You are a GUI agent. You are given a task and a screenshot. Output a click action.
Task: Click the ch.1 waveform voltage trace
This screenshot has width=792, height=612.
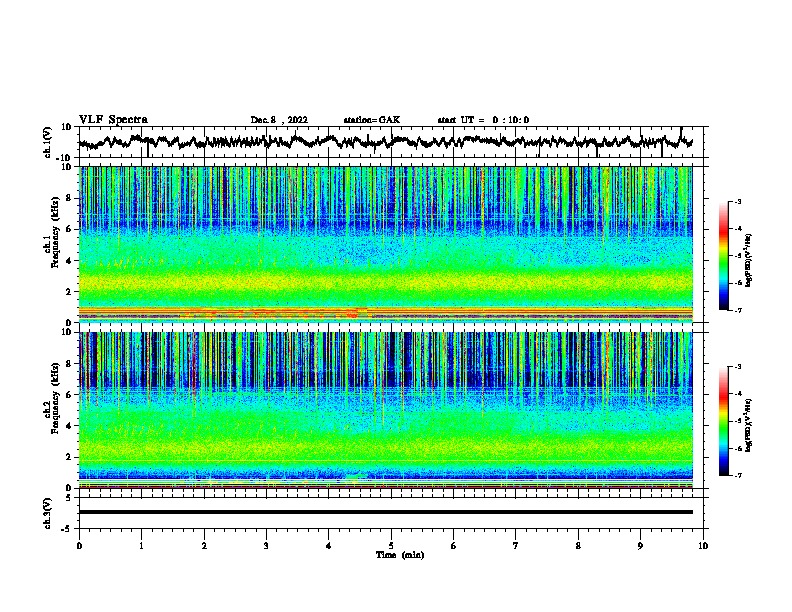(385, 142)
